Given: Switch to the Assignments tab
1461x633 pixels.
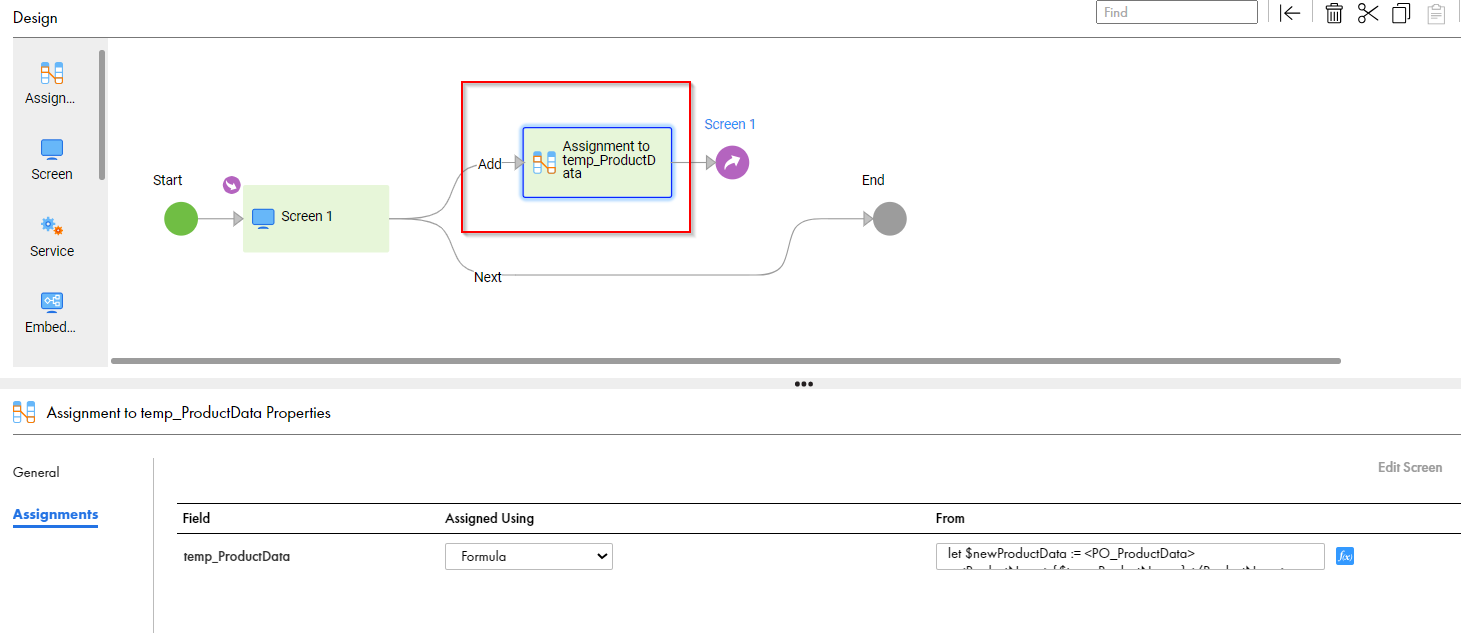Looking at the screenshot, I should [55, 514].
